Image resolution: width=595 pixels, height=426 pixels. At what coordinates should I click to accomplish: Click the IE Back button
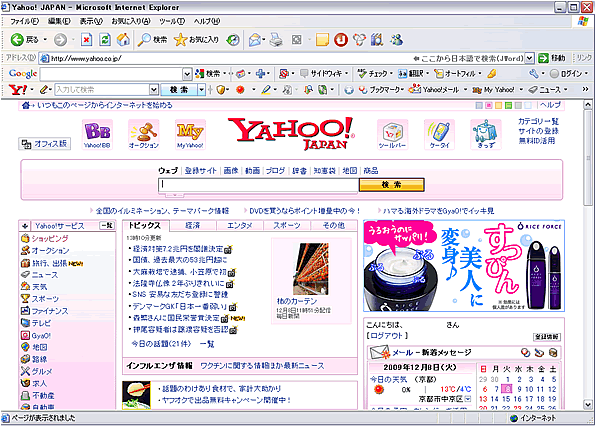(x=24, y=39)
